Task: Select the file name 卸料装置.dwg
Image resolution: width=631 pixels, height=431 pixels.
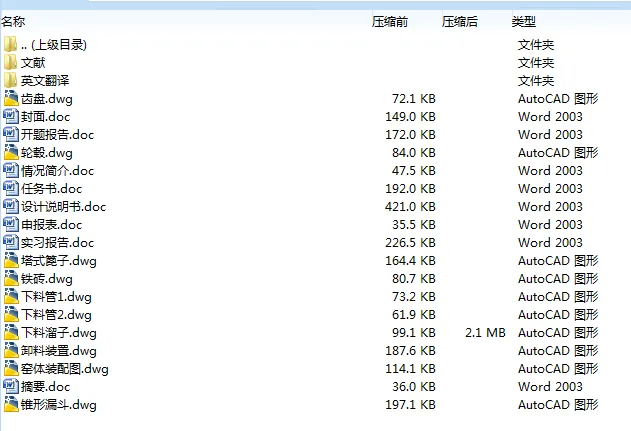Action: (59, 351)
